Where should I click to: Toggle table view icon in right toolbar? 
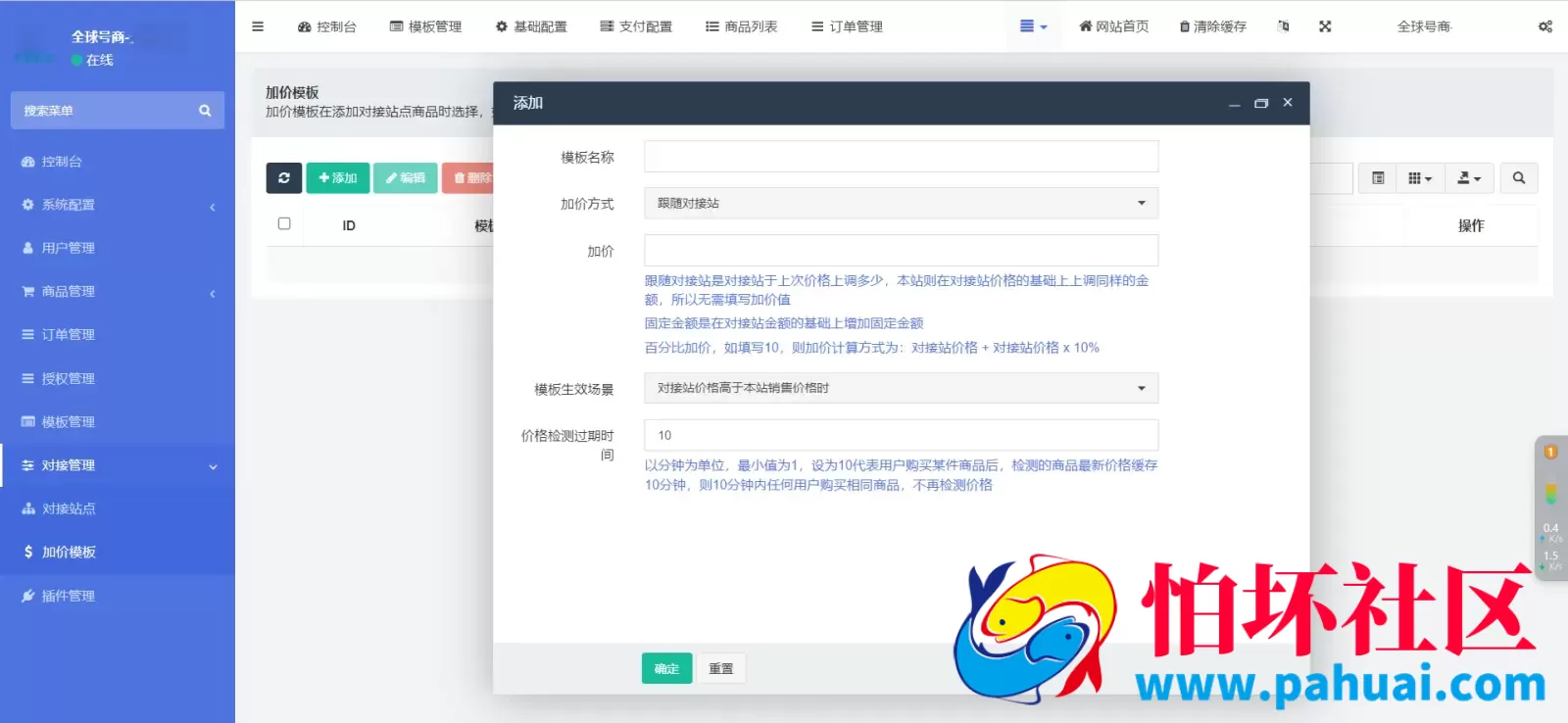[x=1378, y=177]
